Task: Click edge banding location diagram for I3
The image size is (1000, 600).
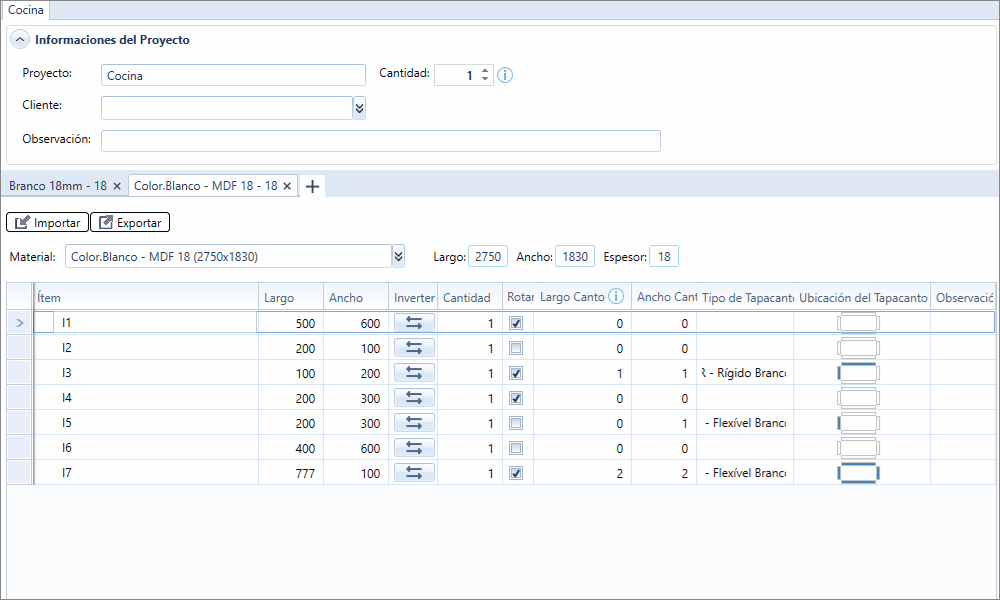Action: tap(858, 373)
